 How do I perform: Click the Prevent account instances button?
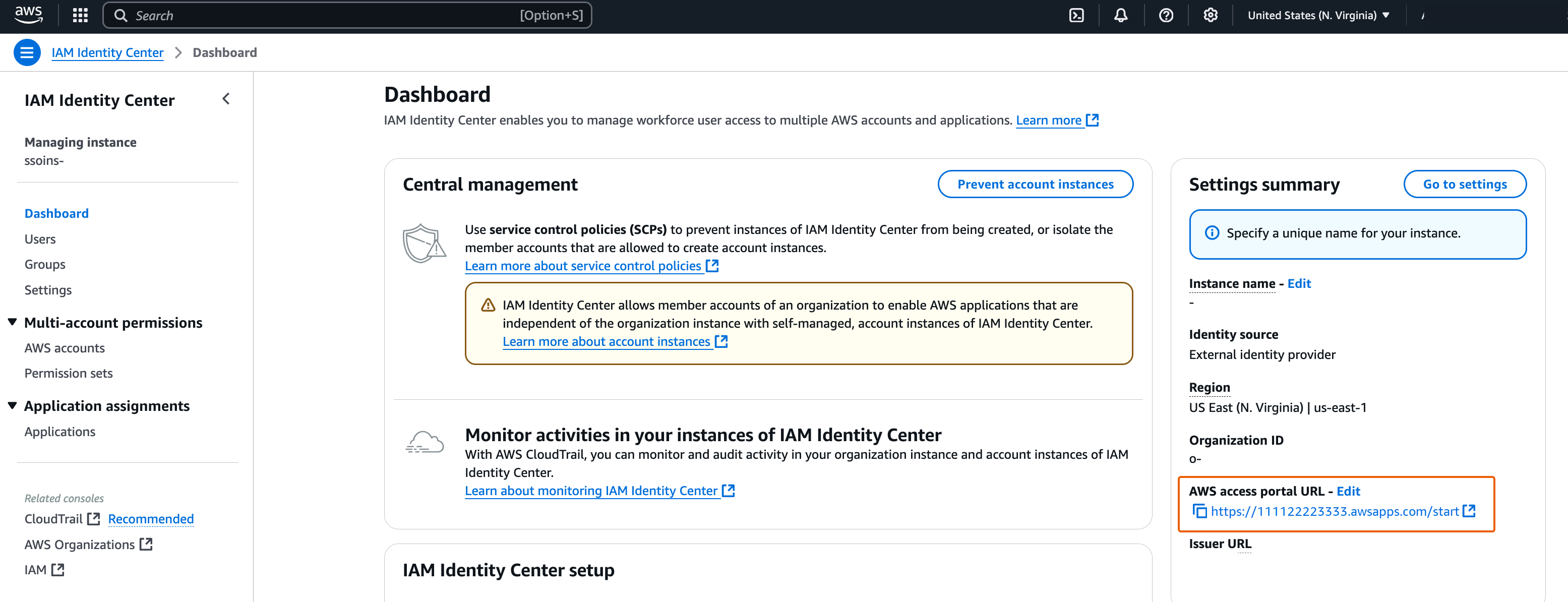[x=1035, y=184]
